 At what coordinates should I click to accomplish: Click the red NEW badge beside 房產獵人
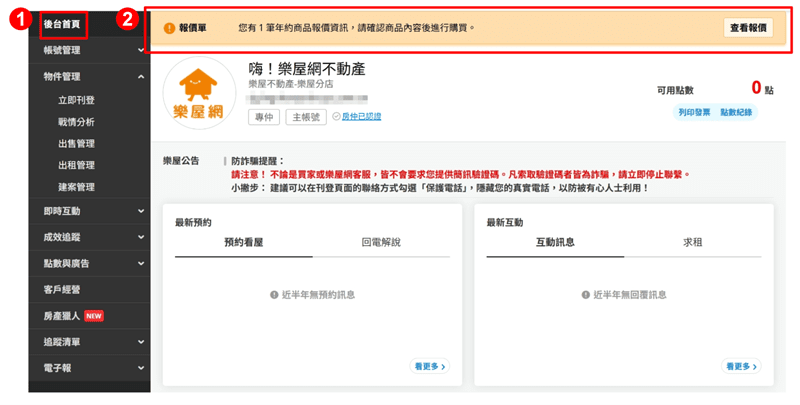tap(94, 316)
